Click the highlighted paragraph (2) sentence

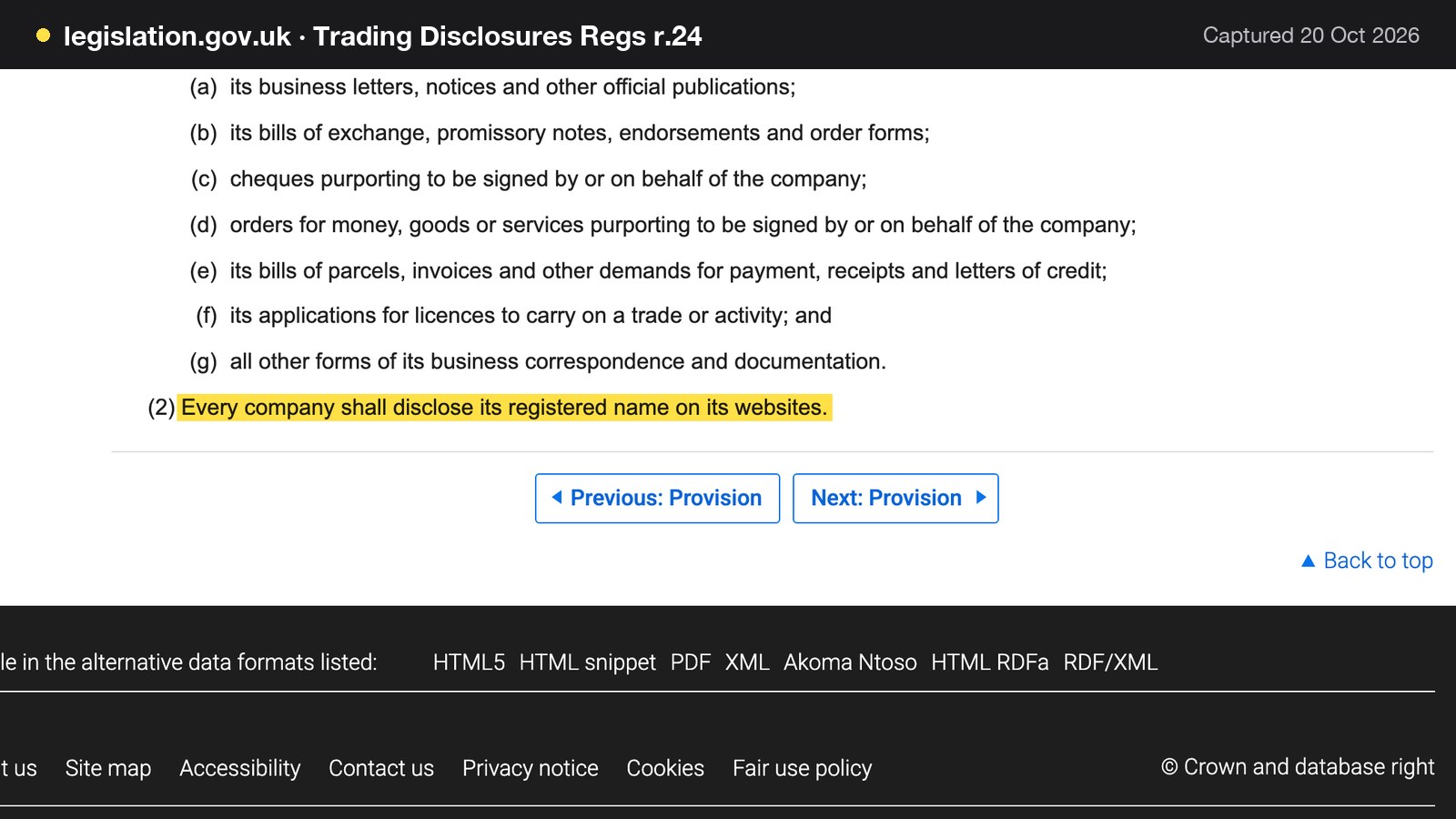pyautogui.click(x=504, y=408)
